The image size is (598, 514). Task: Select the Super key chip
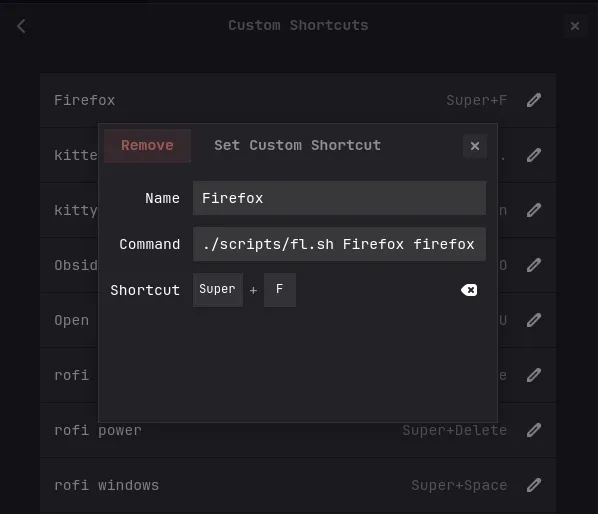click(x=218, y=290)
